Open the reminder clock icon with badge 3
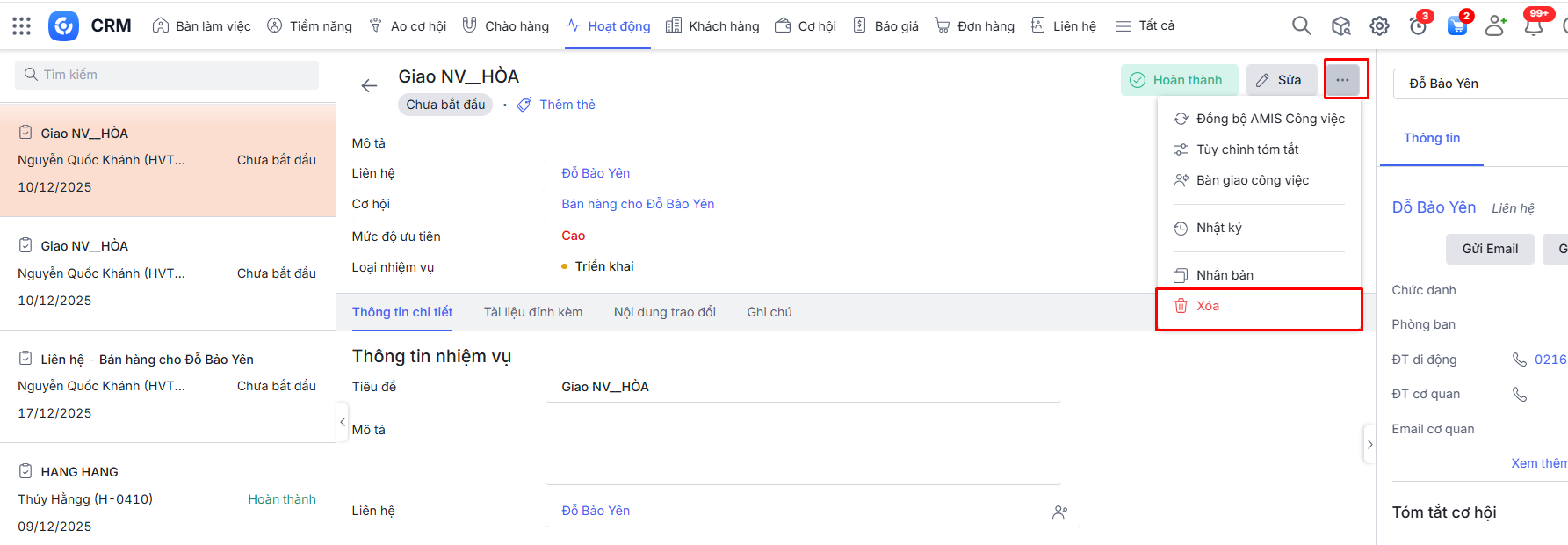 (x=1418, y=26)
